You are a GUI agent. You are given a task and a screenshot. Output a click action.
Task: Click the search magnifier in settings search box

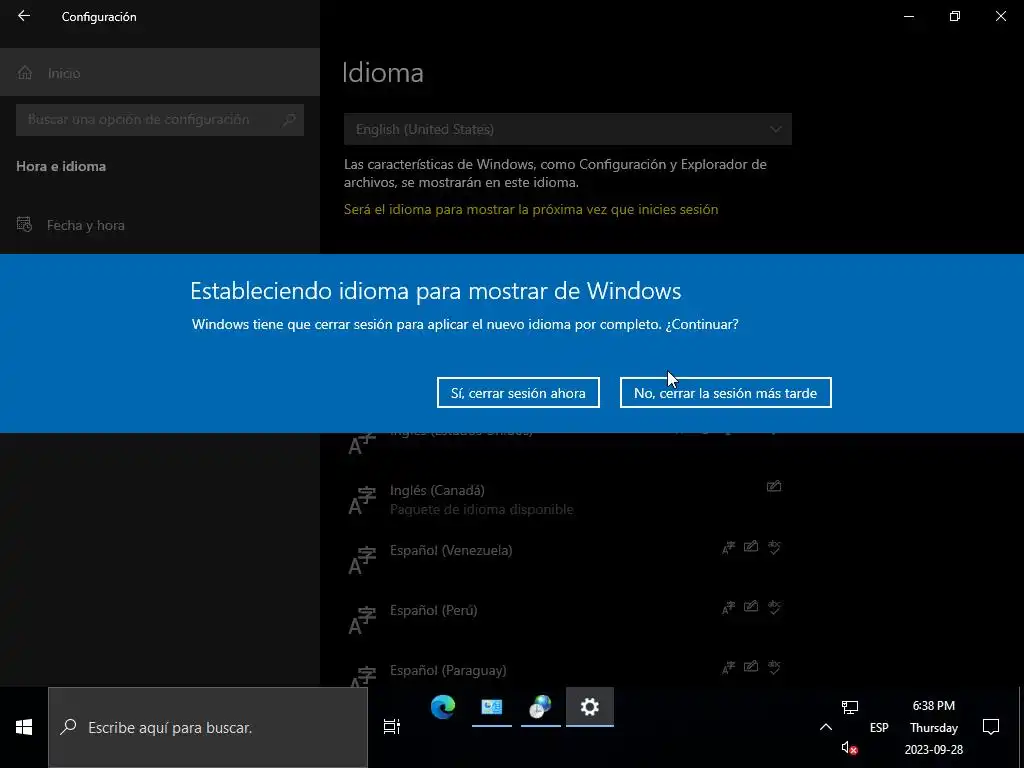[x=289, y=120]
